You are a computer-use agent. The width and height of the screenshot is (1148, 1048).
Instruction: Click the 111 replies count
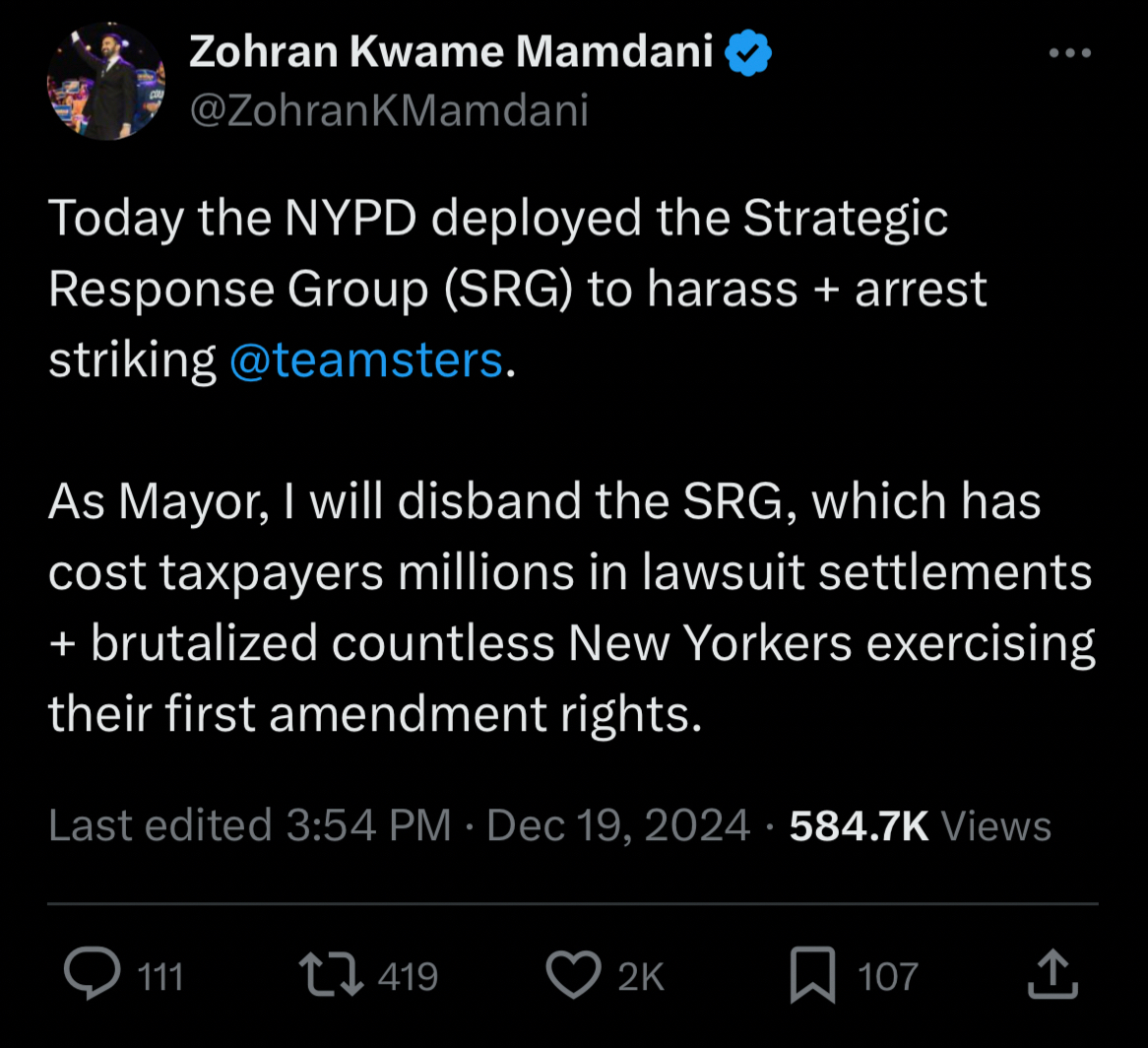click(x=160, y=976)
